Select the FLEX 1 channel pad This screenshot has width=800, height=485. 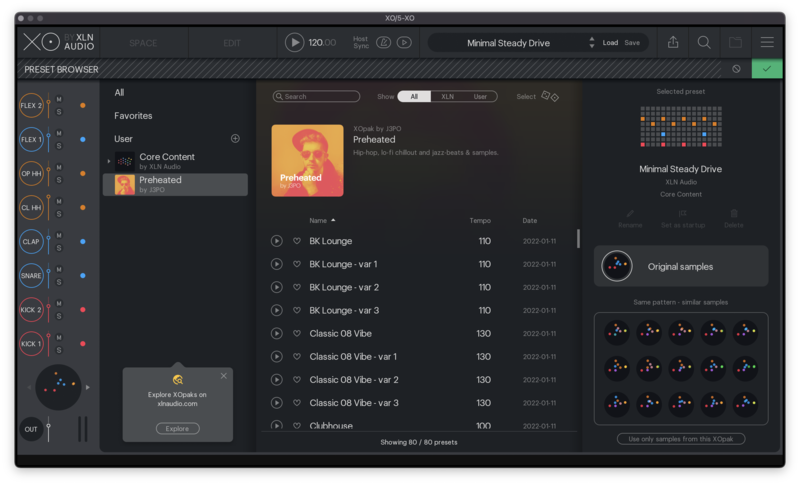[x=31, y=139]
